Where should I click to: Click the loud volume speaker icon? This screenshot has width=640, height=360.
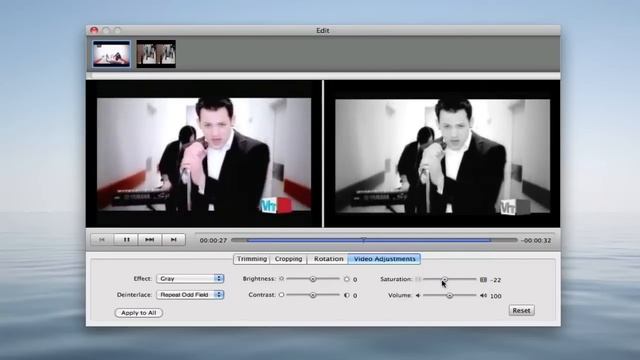click(483, 295)
